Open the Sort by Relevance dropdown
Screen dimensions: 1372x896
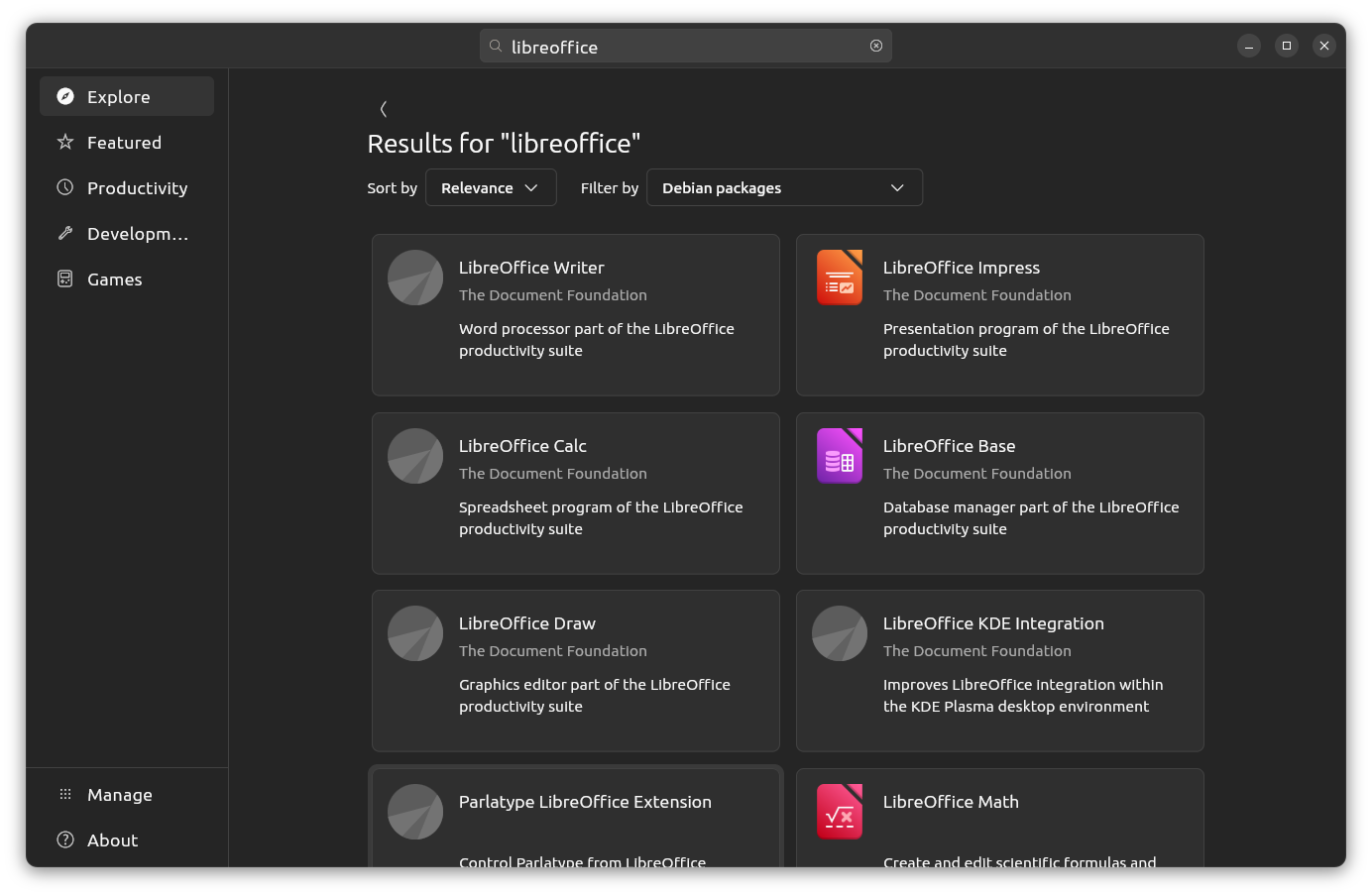(491, 187)
